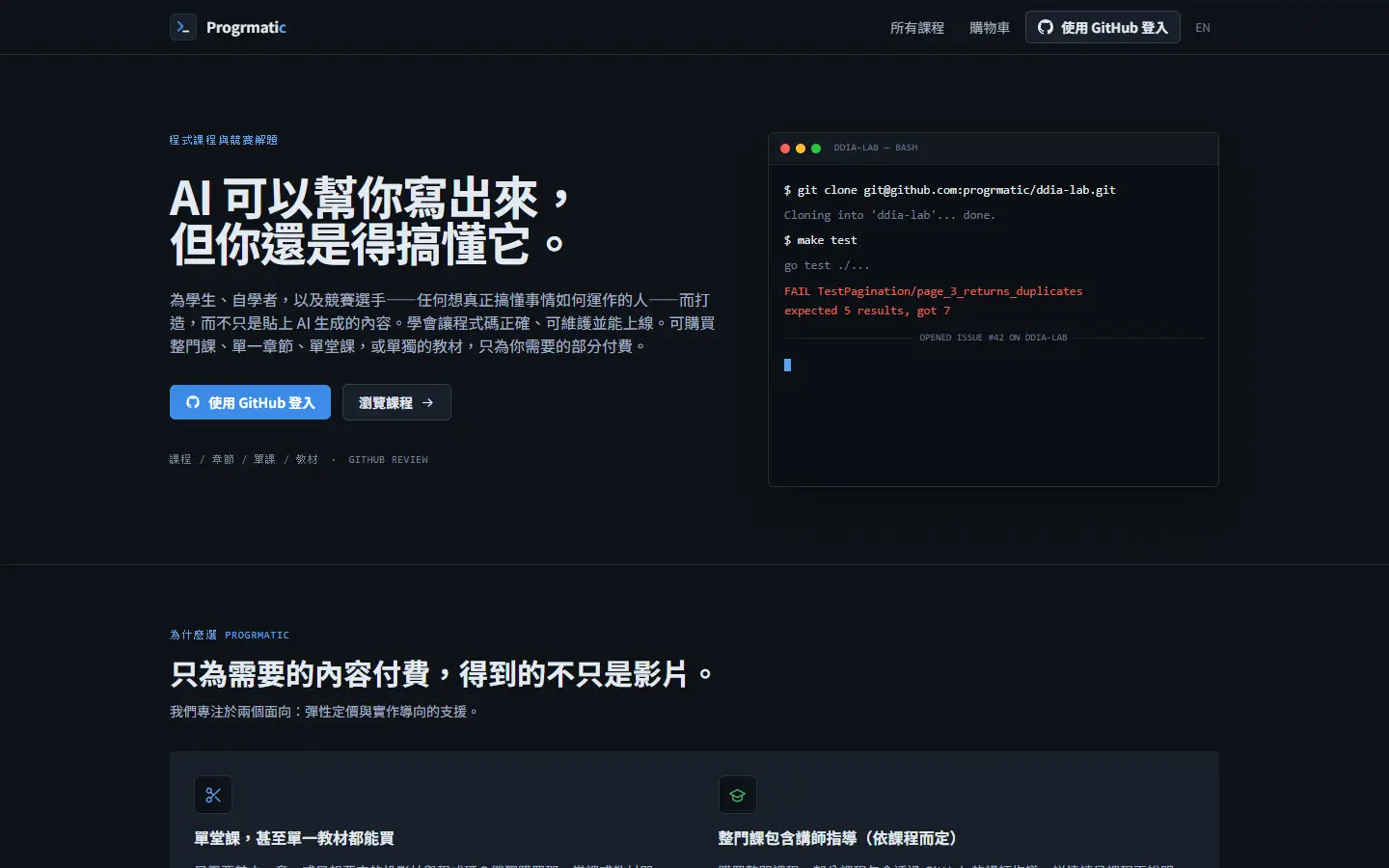
Task: Click the yellow dot in terminal window
Action: (801, 149)
